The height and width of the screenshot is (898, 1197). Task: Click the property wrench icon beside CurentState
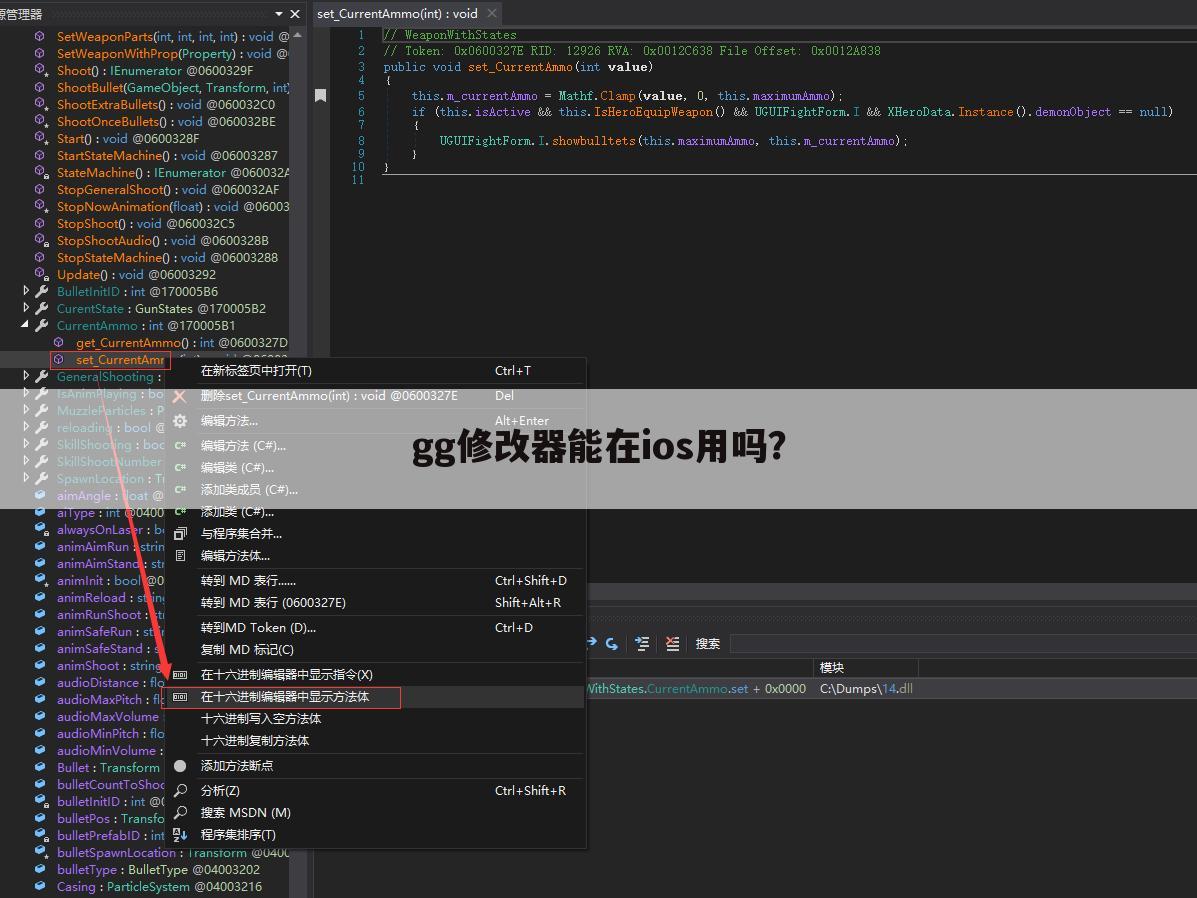tap(42, 308)
